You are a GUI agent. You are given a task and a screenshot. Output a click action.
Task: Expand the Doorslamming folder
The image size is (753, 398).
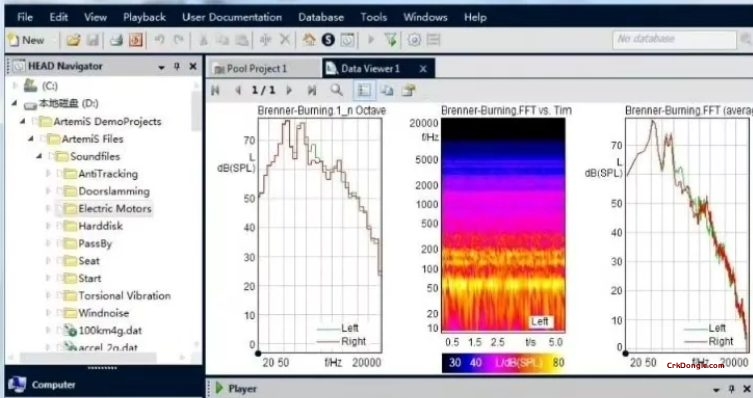click(48, 191)
